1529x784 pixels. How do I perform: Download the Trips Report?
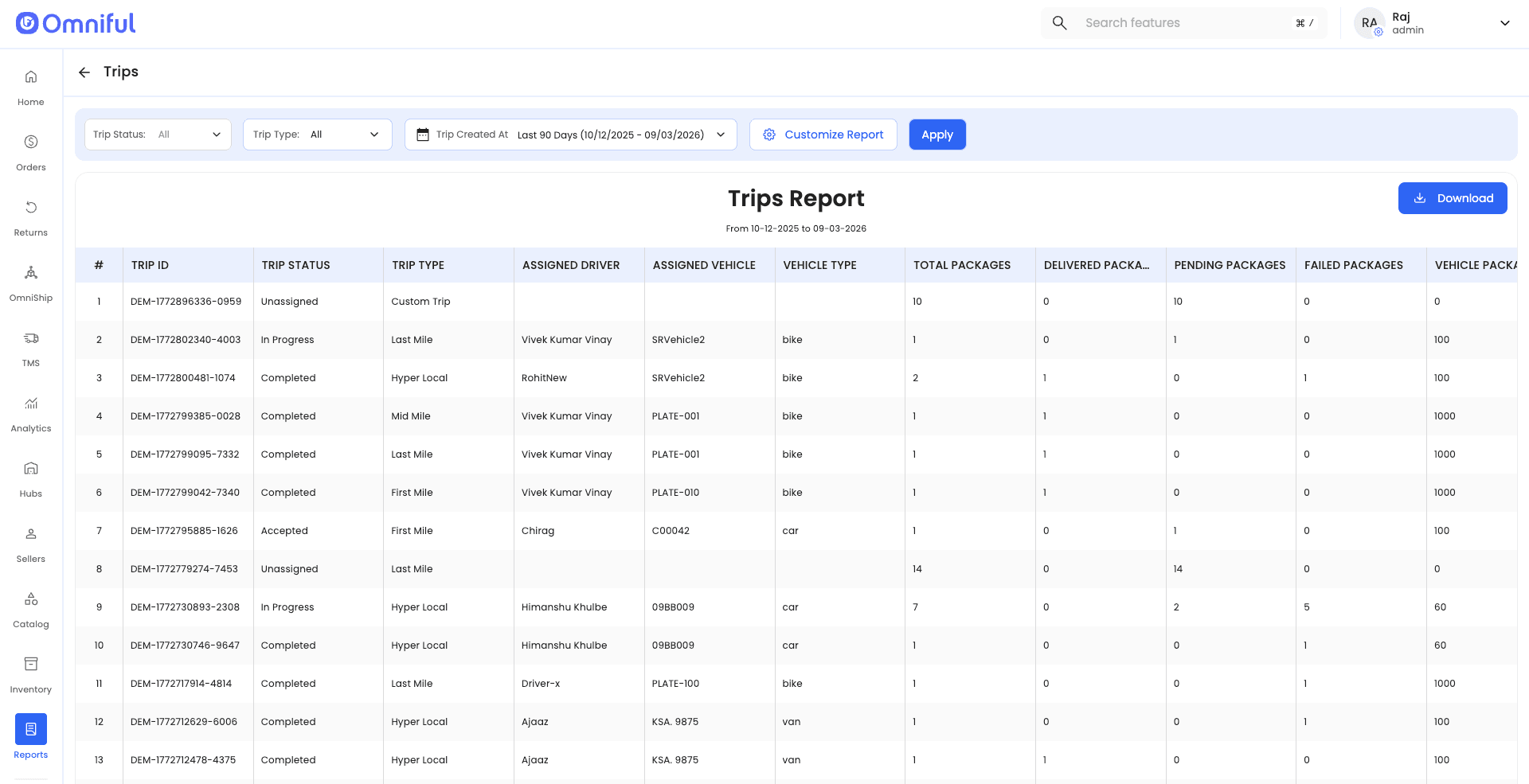(x=1452, y=198)
